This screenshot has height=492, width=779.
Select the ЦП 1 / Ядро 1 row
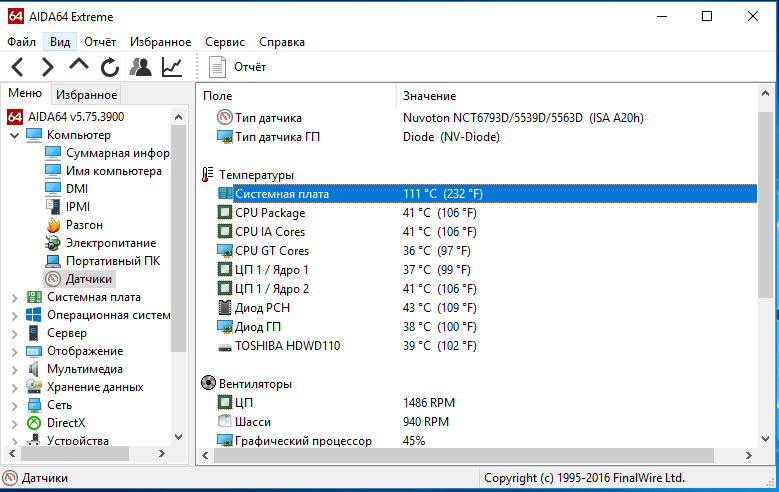pos(487,270)
